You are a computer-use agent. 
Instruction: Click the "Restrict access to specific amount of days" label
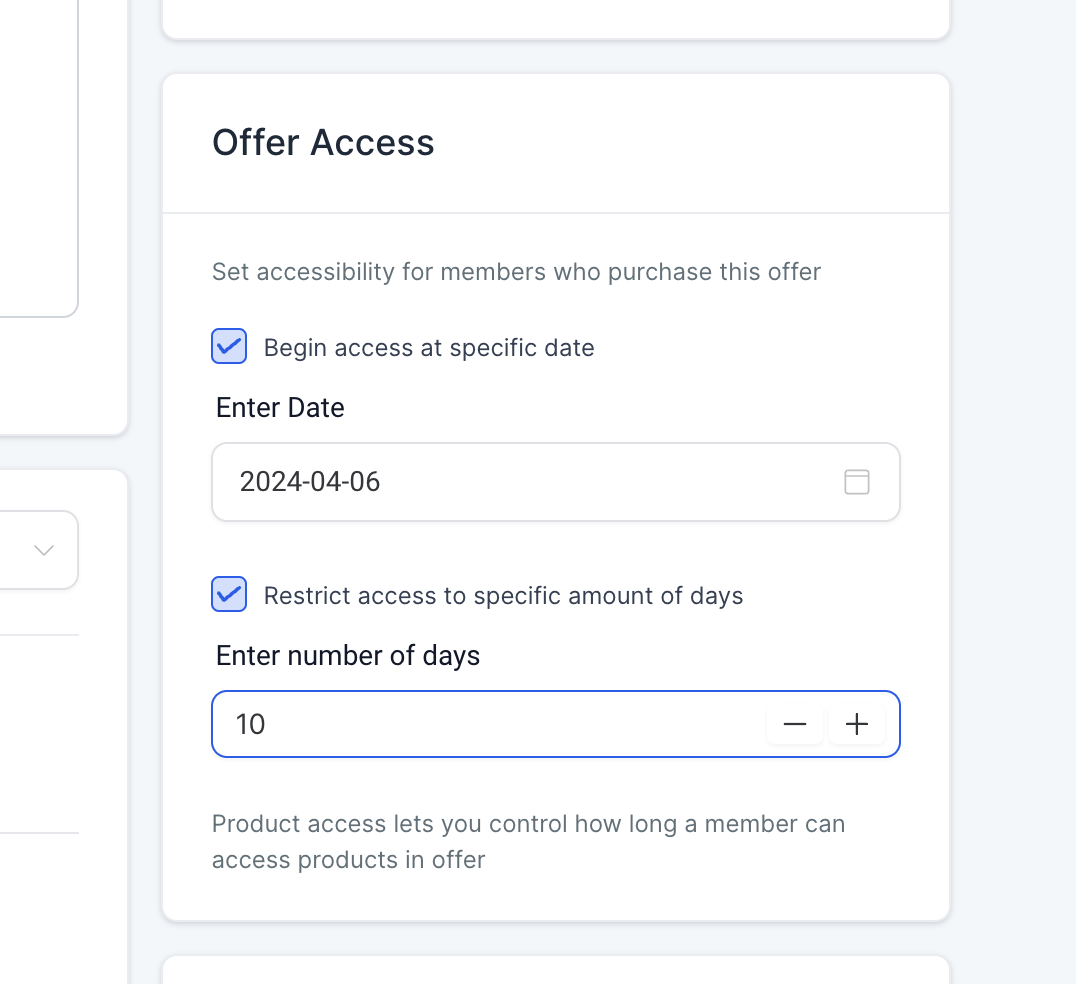[503, 596]
